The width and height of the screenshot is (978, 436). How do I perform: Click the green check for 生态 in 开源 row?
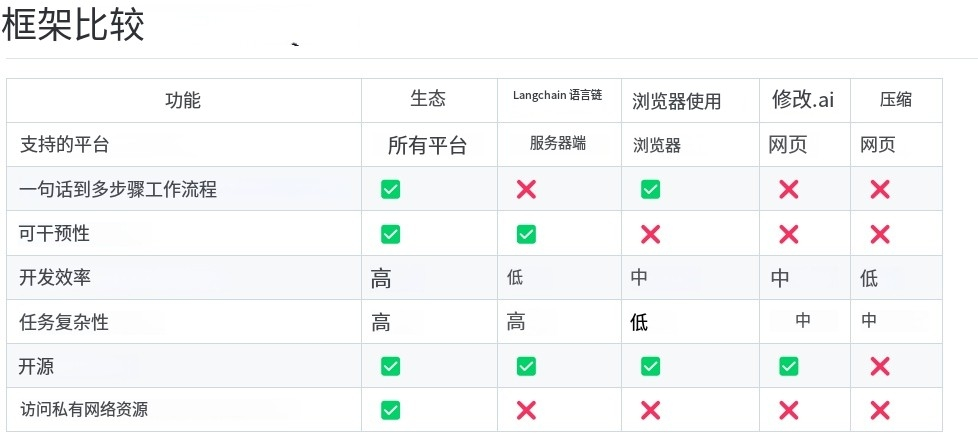pyautogui.click(x=390, y=366)
